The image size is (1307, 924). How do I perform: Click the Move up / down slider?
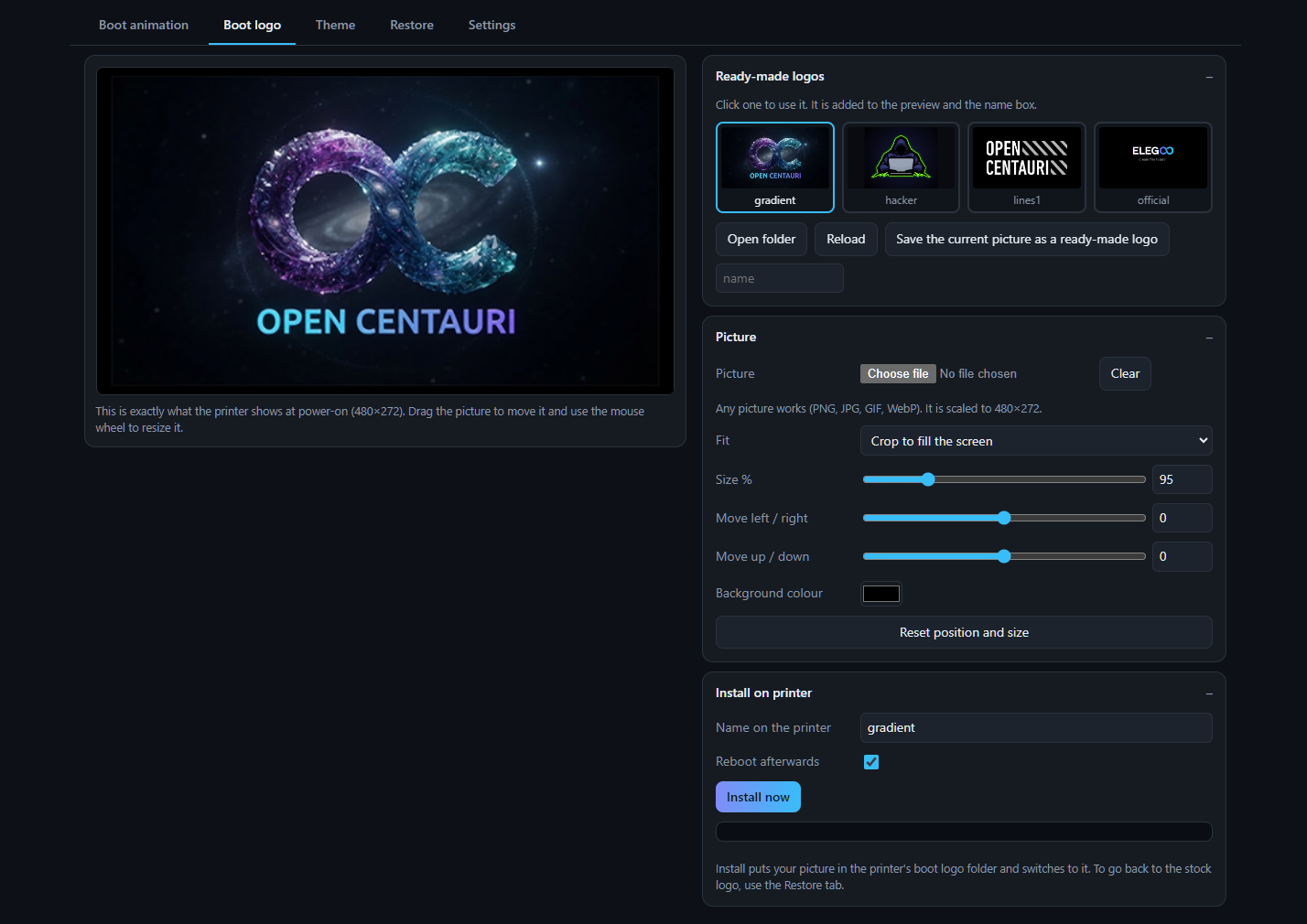tap(1004, 556)
